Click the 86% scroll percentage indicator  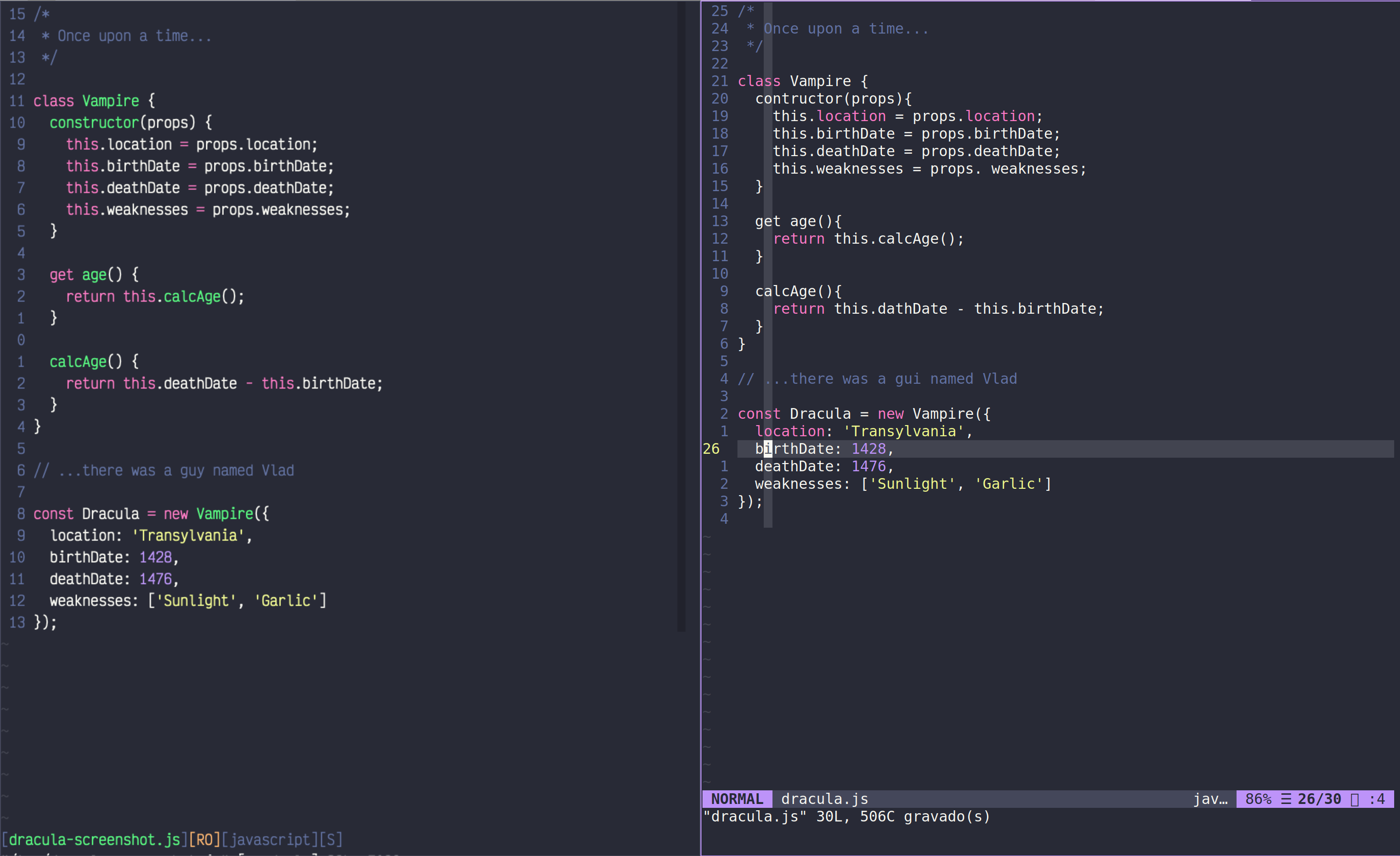tap(1259, 799)
